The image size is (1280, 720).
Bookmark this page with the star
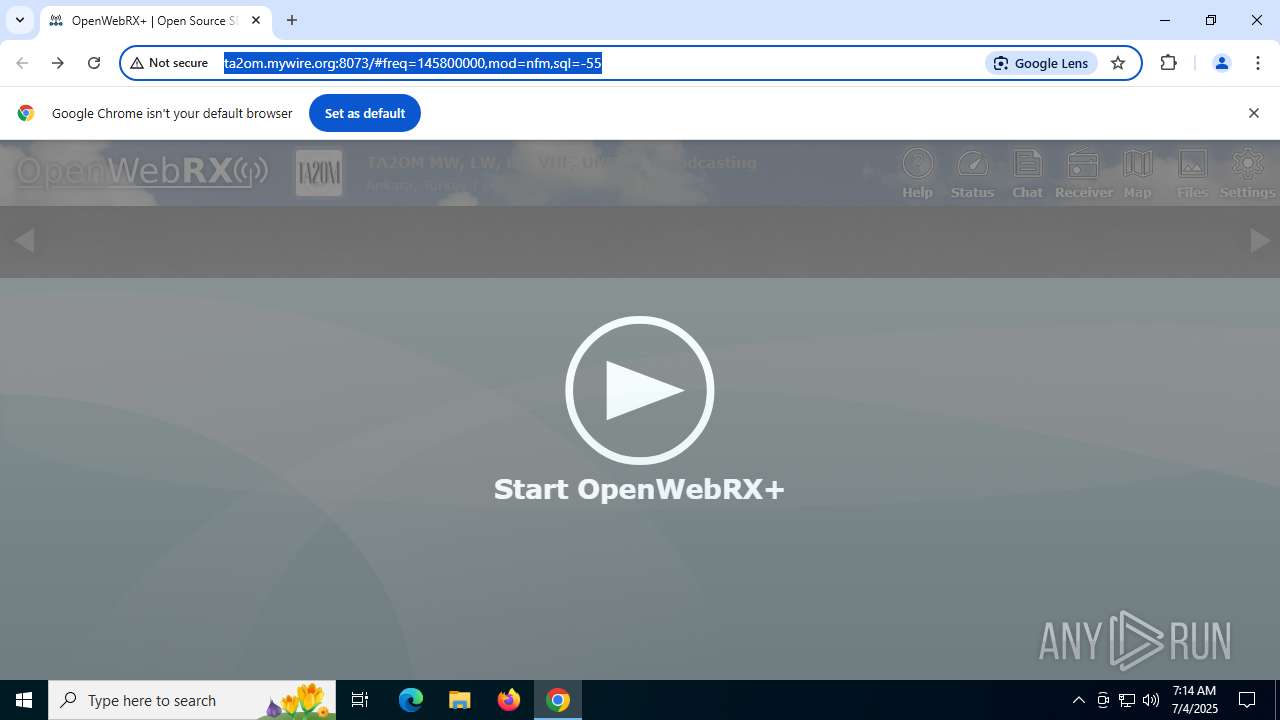pos(1118,63)
